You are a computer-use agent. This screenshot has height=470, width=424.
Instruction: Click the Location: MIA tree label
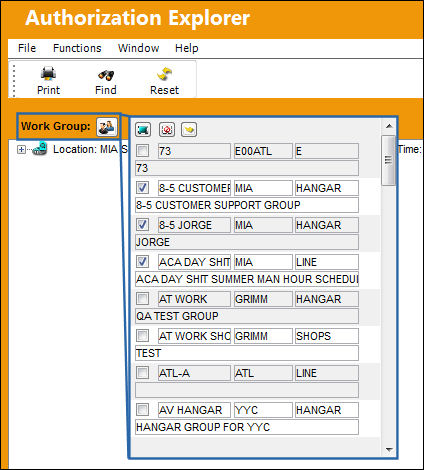click(x=85, y=149)
